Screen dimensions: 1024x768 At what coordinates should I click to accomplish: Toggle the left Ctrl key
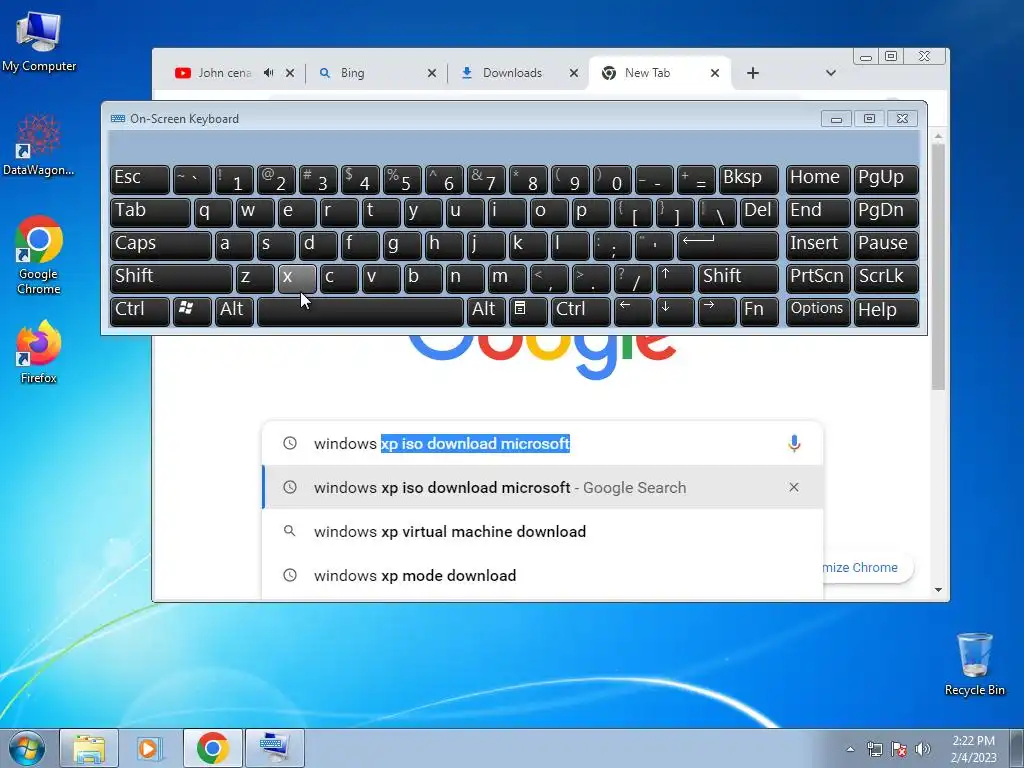(x=140, y=312)
